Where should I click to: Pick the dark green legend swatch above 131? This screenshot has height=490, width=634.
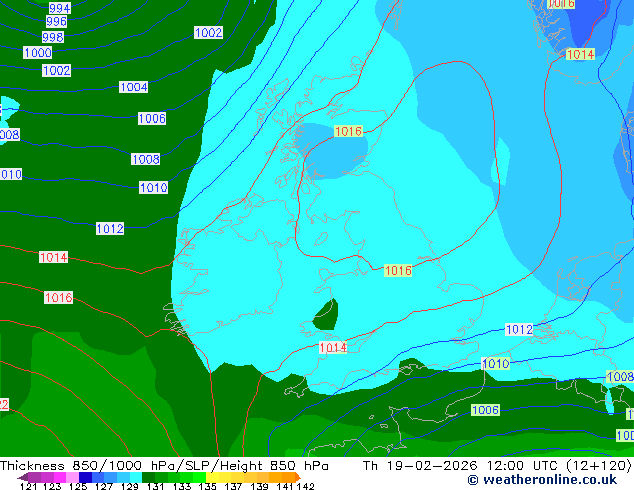click(x=149, y=477)
